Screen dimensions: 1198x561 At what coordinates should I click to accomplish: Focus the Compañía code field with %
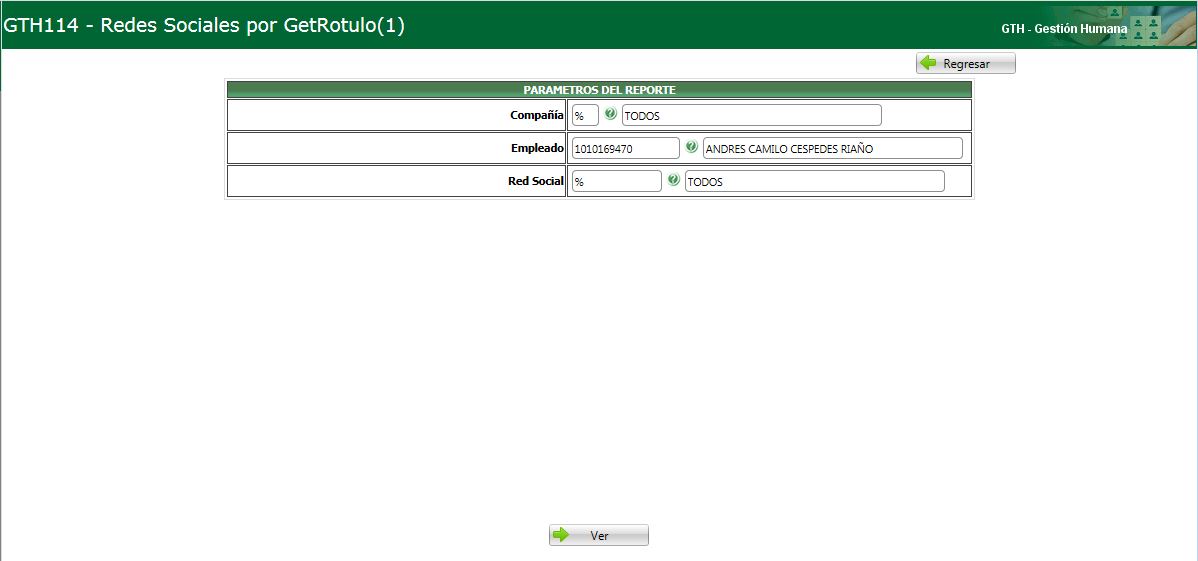[x=585, y=115]
